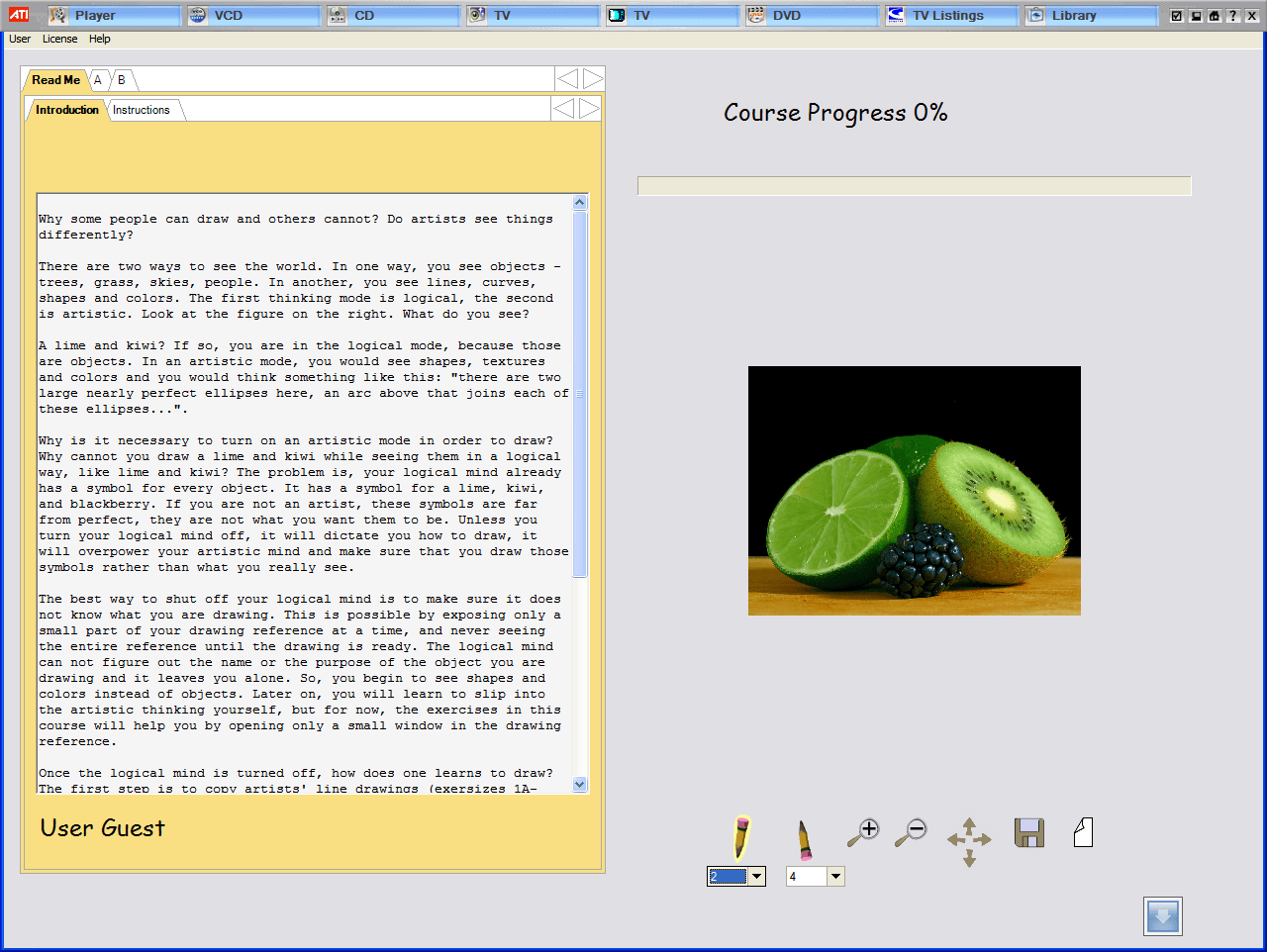Open the User menu
1267x952 pixels.
click(x=20, y=39)
